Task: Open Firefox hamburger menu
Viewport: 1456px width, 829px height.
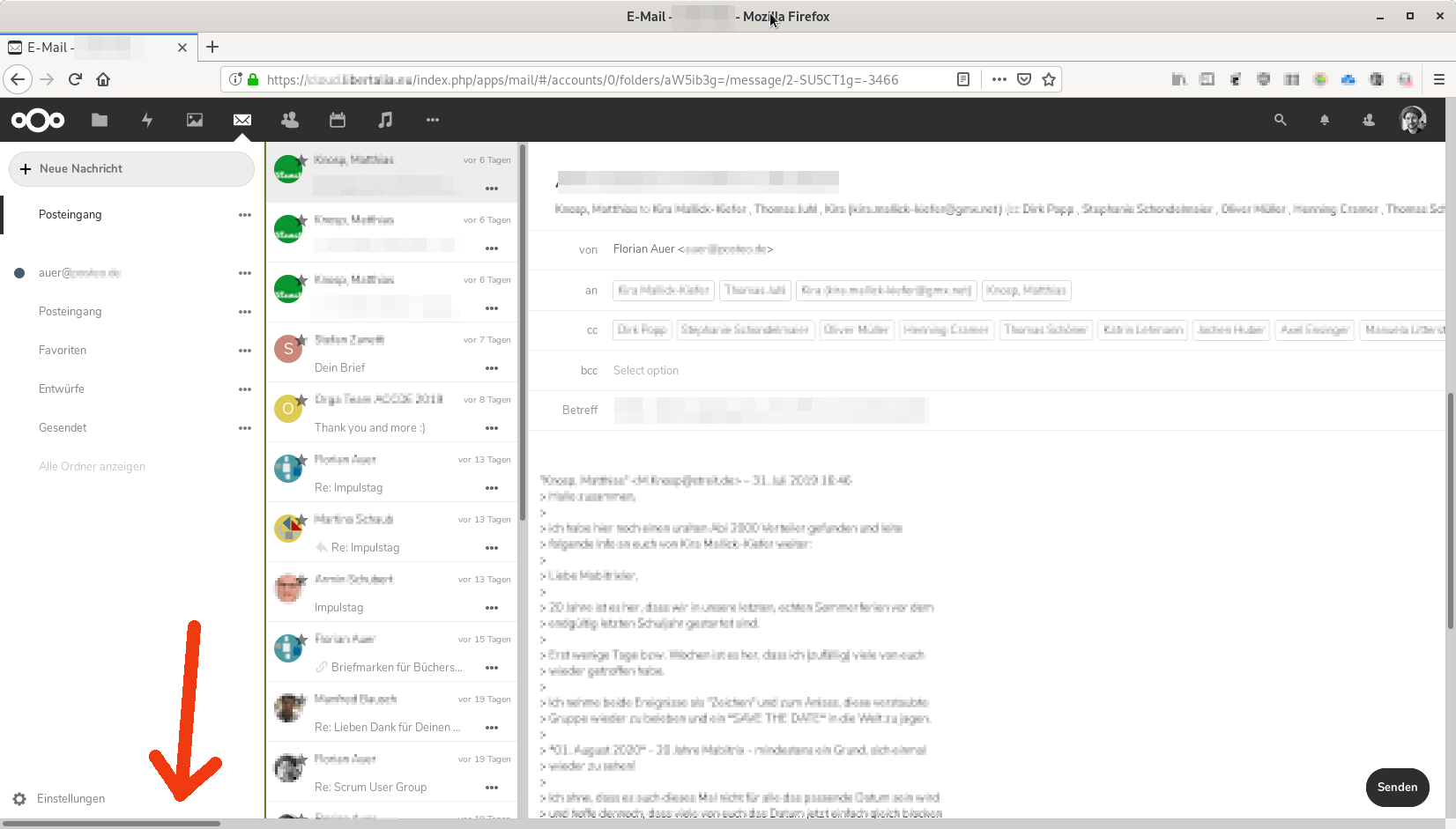Action: [1439, 79]
